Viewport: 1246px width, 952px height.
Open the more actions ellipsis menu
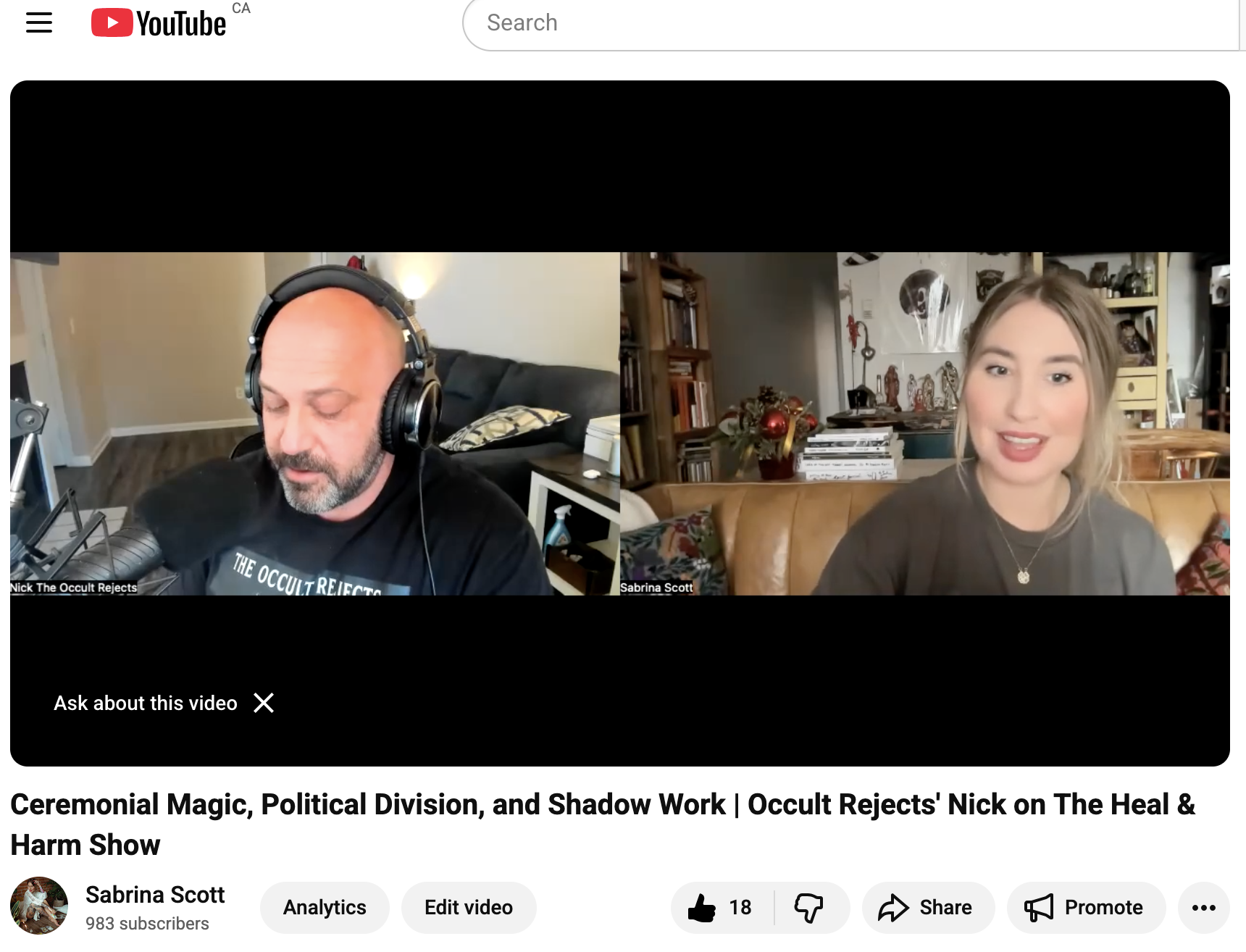(1205, 907)
